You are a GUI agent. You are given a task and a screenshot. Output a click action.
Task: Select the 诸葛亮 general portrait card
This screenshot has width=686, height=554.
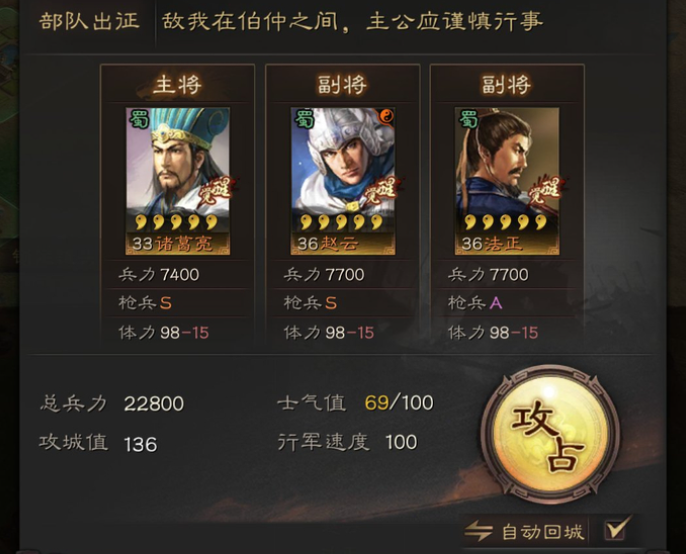178,181
